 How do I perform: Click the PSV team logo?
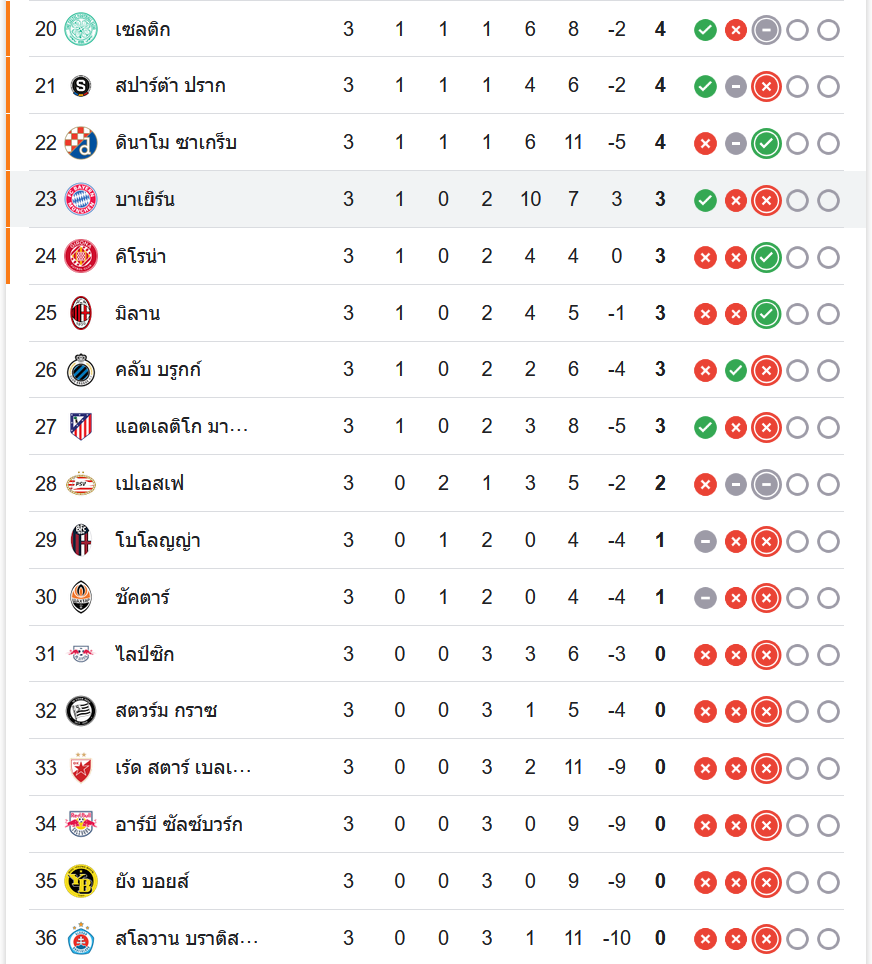pos(80,484)
